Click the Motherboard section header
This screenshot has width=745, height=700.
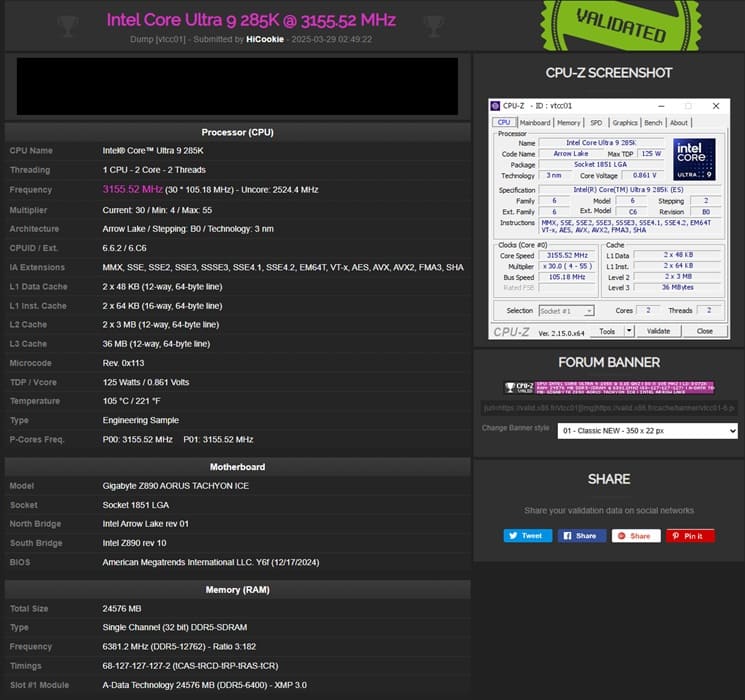pos(238,467)
